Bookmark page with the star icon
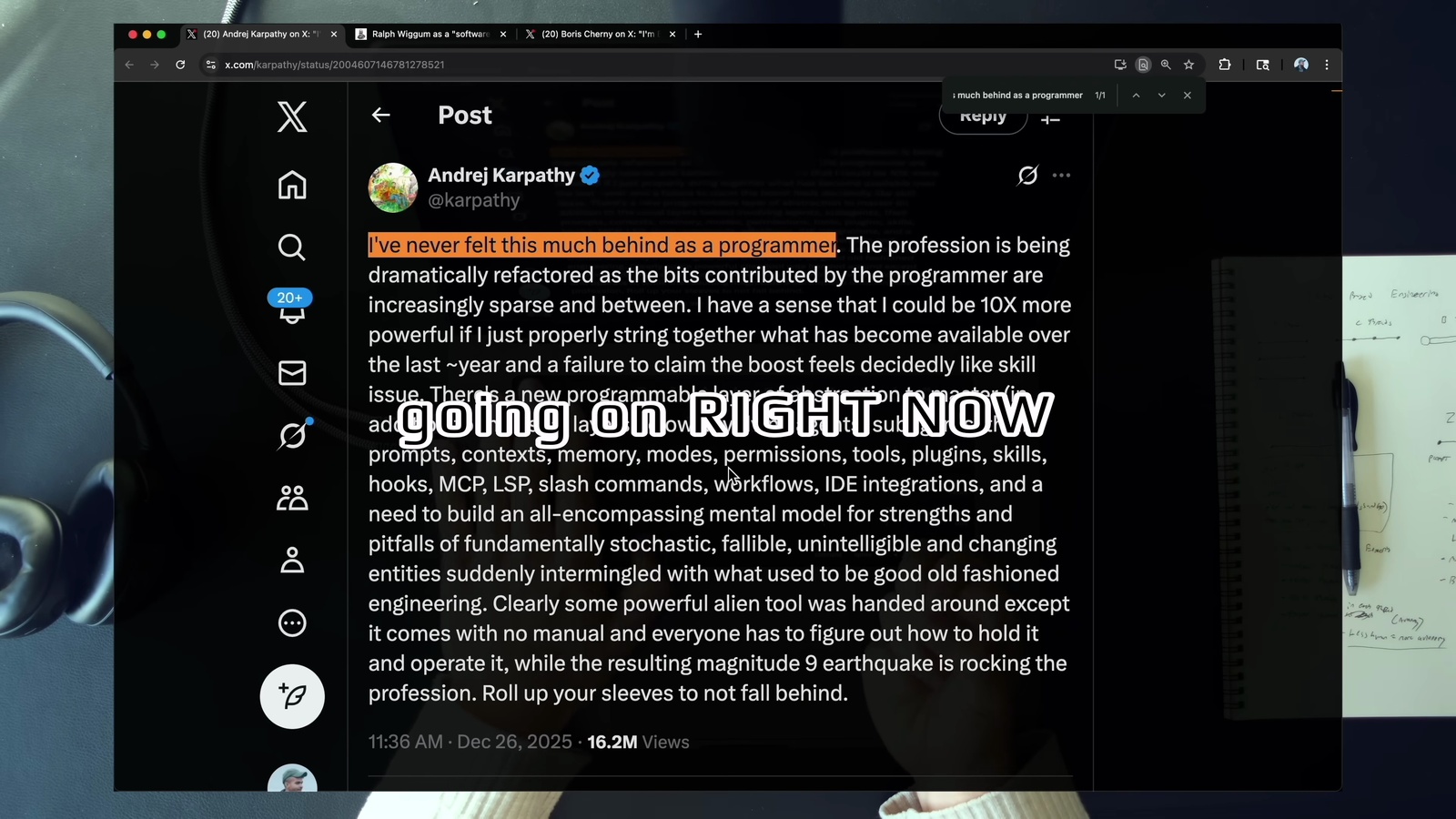Screen dimensions: 1456x819 (1188, 65)
